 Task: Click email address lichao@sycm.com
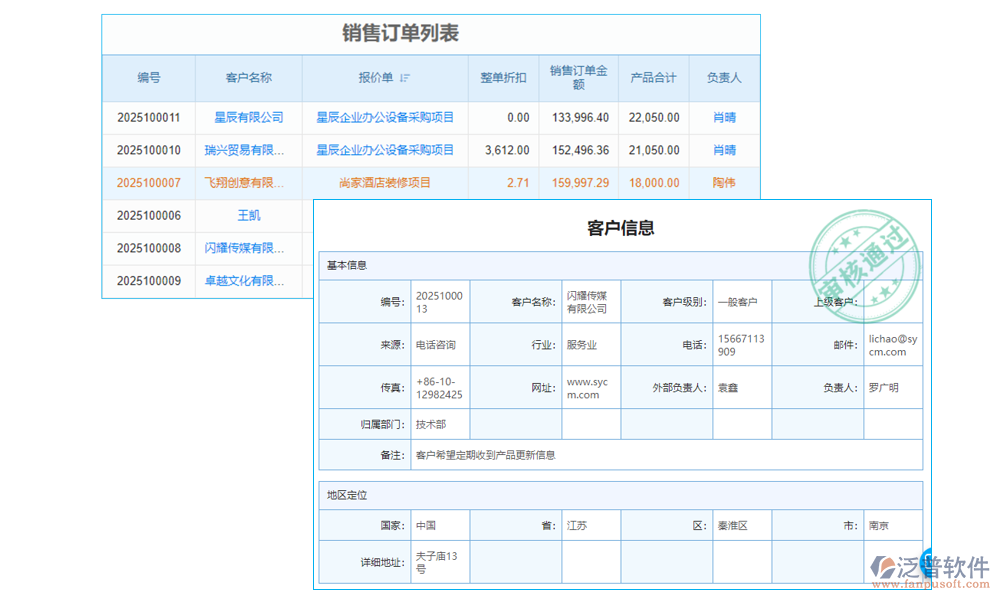point(893,344)
